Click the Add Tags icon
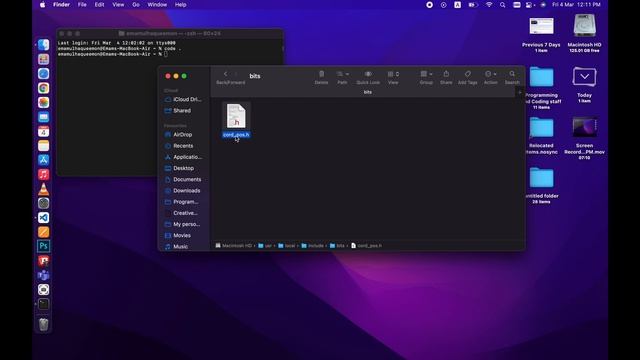This screenshot has width=640, height=360. point(468,74)
